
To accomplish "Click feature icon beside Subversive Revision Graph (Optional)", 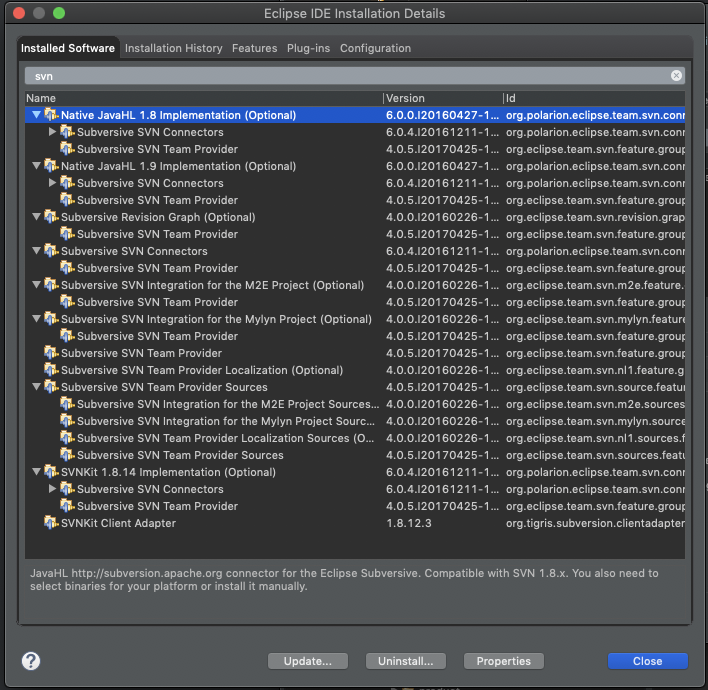I will coord(51,217).
